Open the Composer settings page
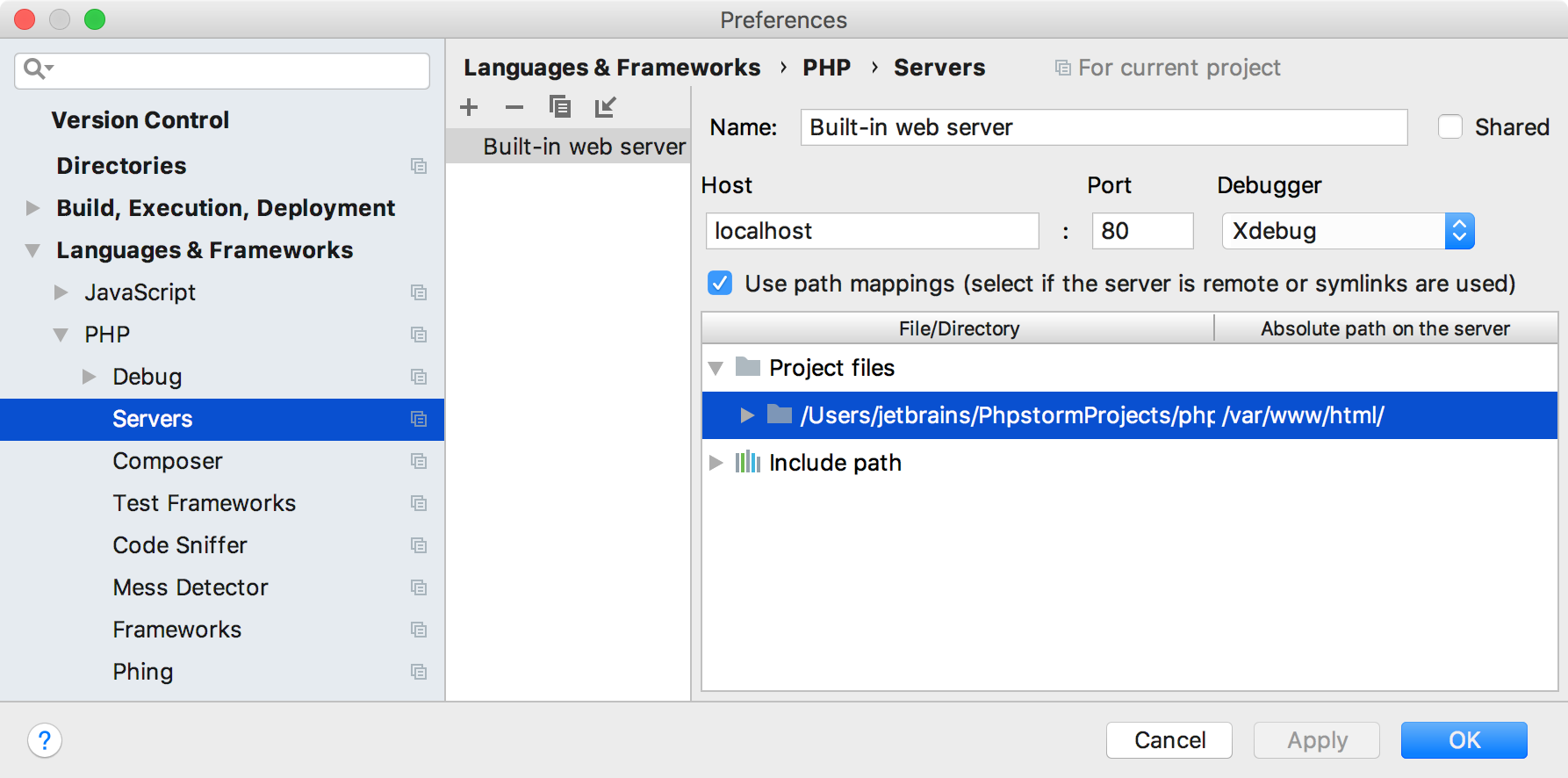 [168, 461]
